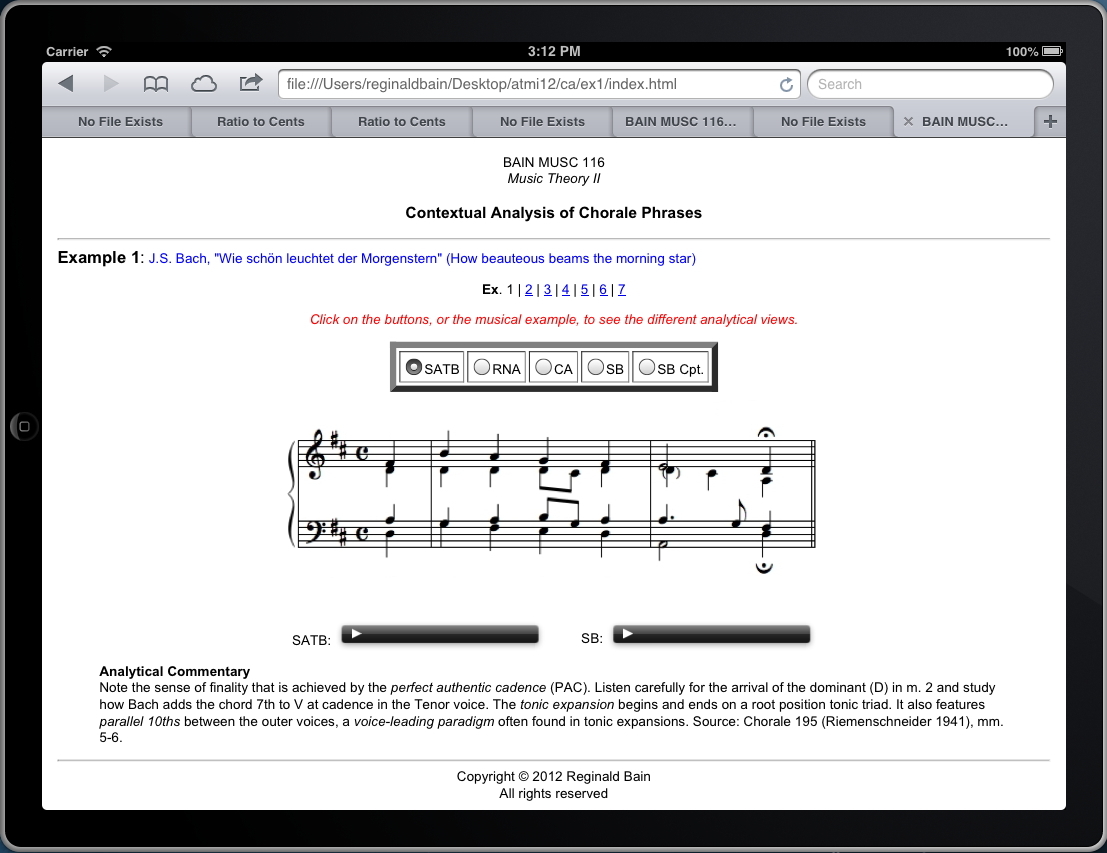
Task: Go to example 5 link
Action: pos(585,290)
